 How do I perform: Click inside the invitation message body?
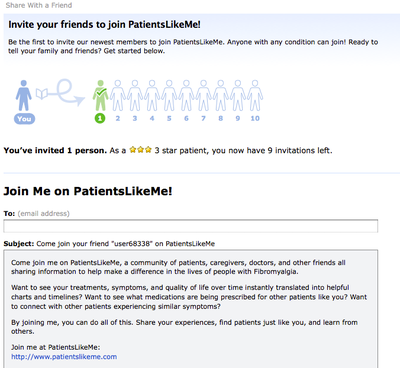[x=191, y=309]
